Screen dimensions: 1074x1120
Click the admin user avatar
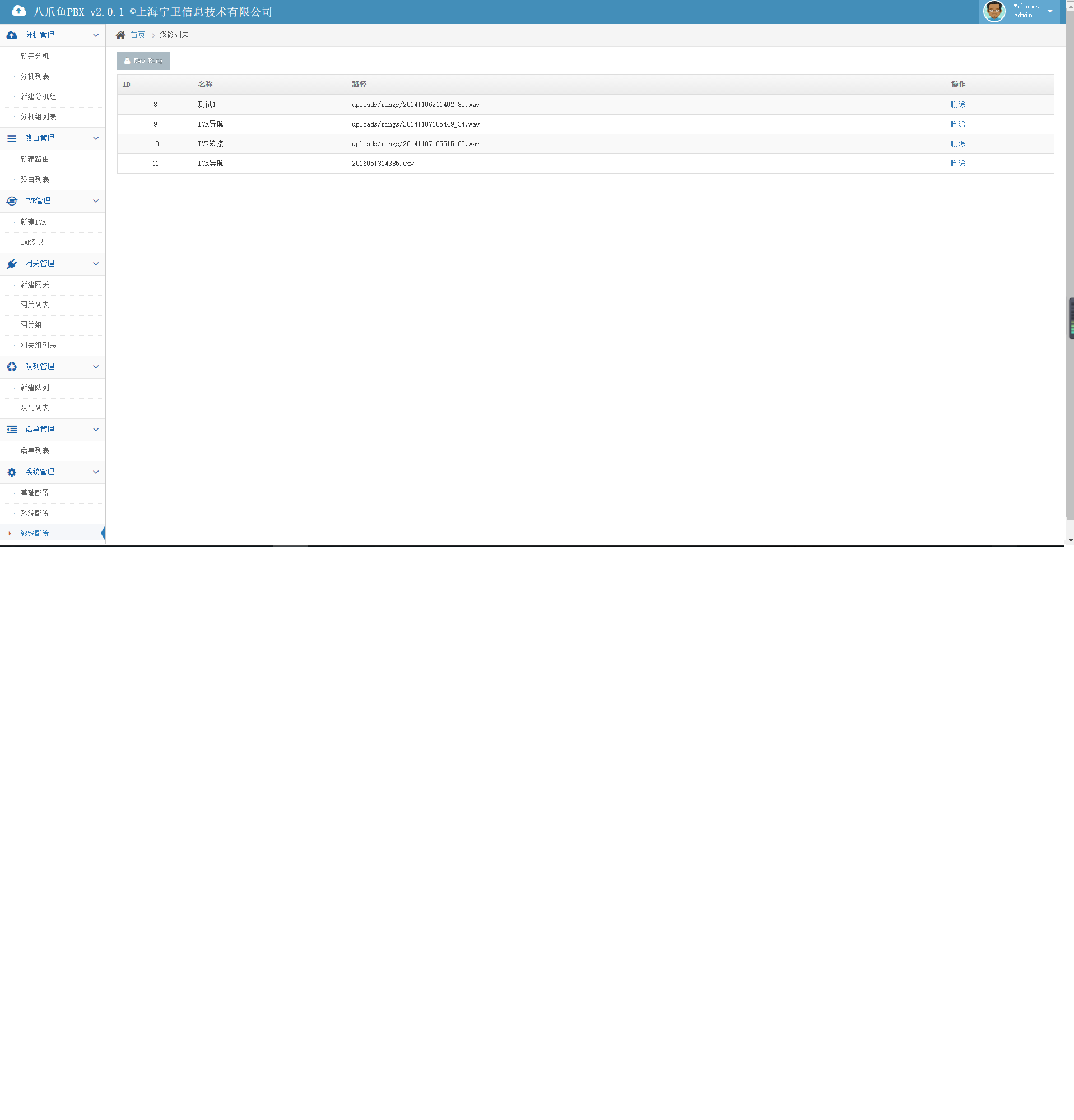point(993,11)
